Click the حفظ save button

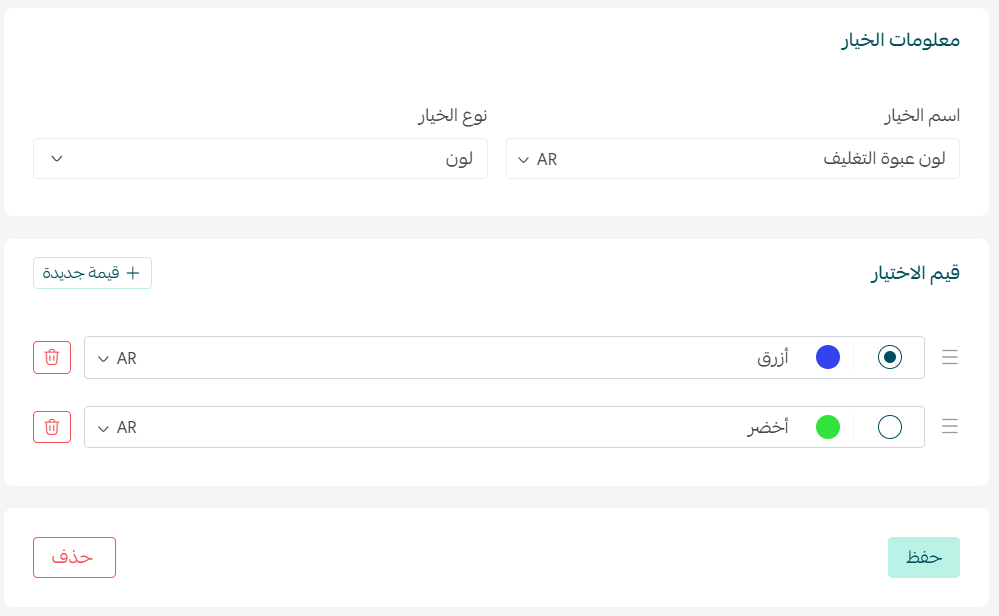923,558
